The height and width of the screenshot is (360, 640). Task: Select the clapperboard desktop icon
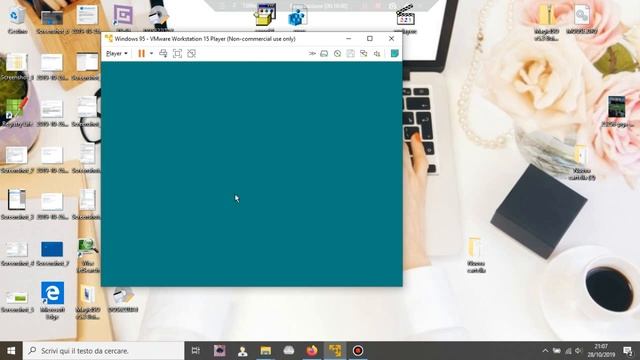(x=405, y=18)
